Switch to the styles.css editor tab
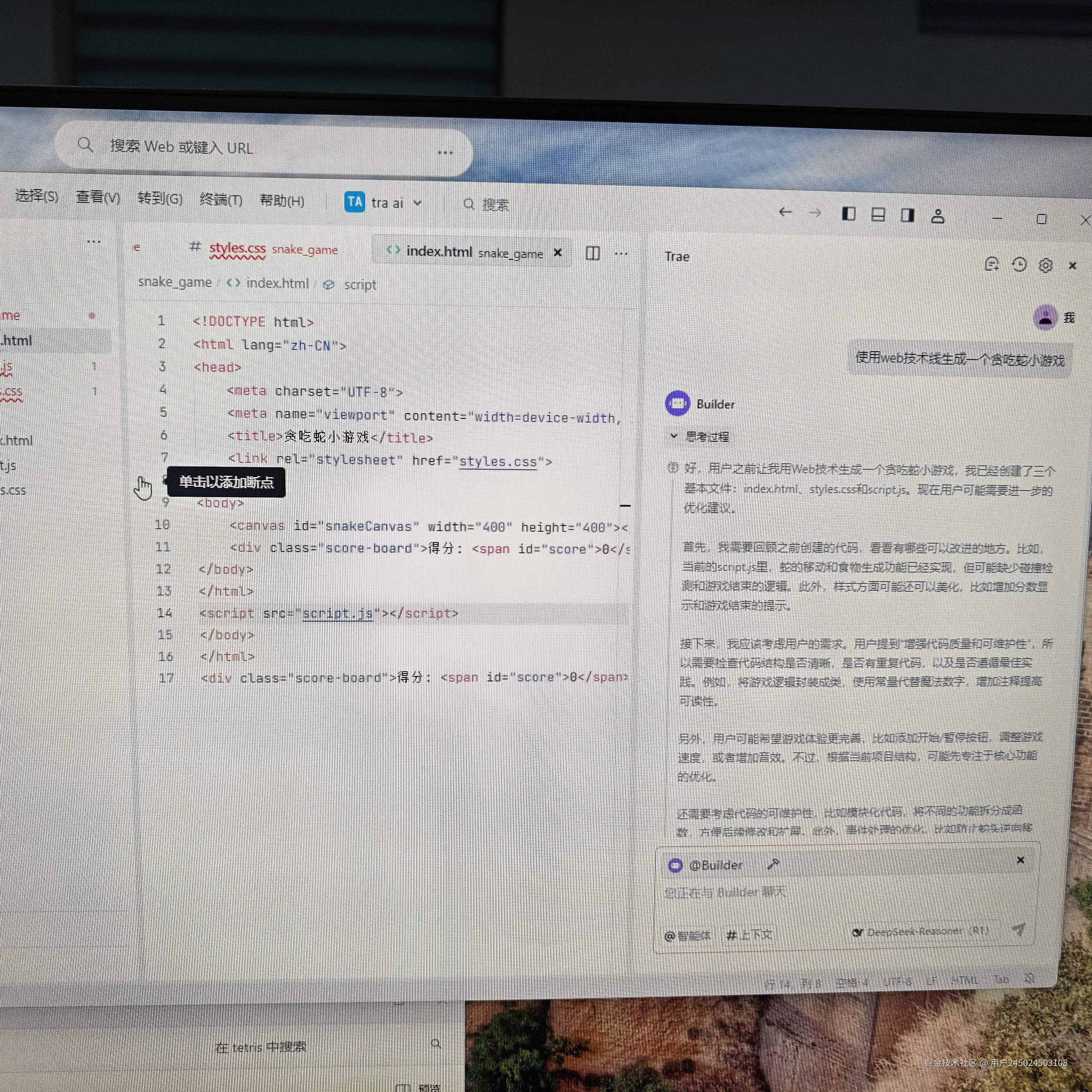The width and height of the screenshot is (1092, 1092). point(237,249)
